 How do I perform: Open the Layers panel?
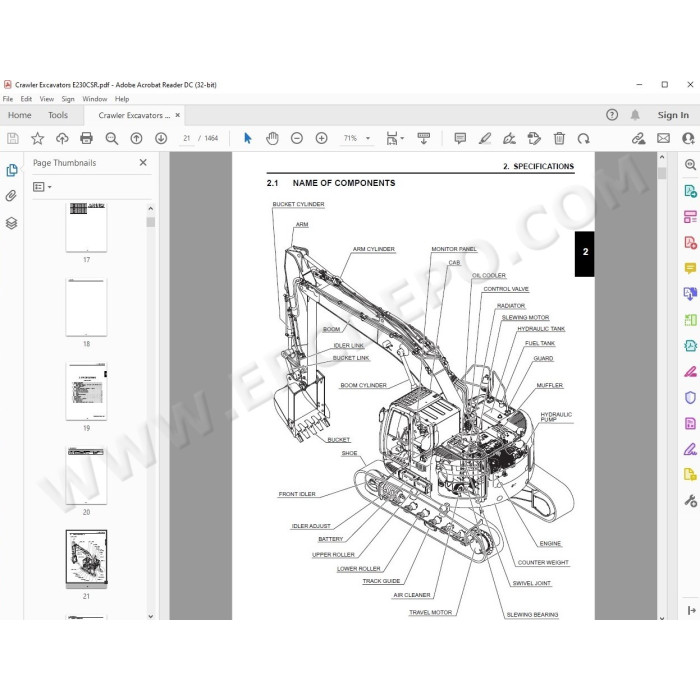coord(11,223)
